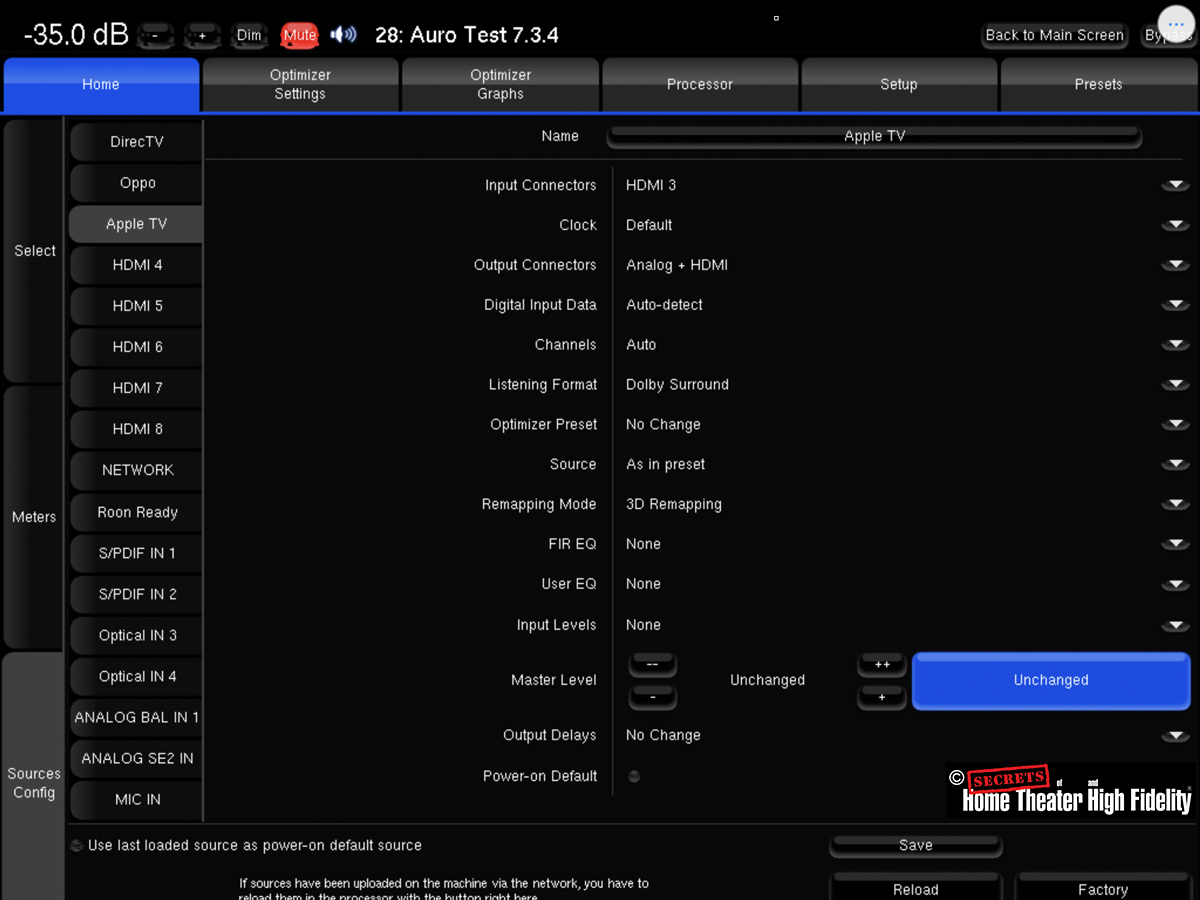Click the speaker volume icon

click(x=343, y=35)
